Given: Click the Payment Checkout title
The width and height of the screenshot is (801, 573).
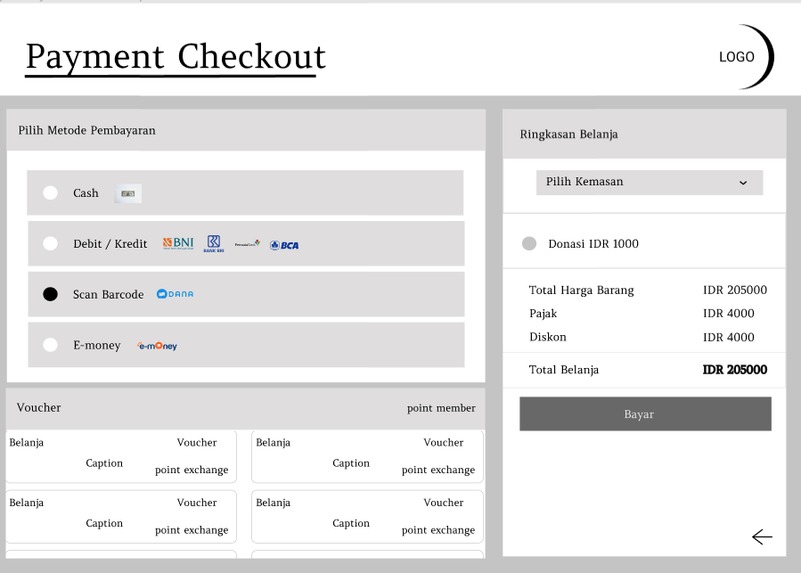Looking at the screenshot, I should click(175, 57).
